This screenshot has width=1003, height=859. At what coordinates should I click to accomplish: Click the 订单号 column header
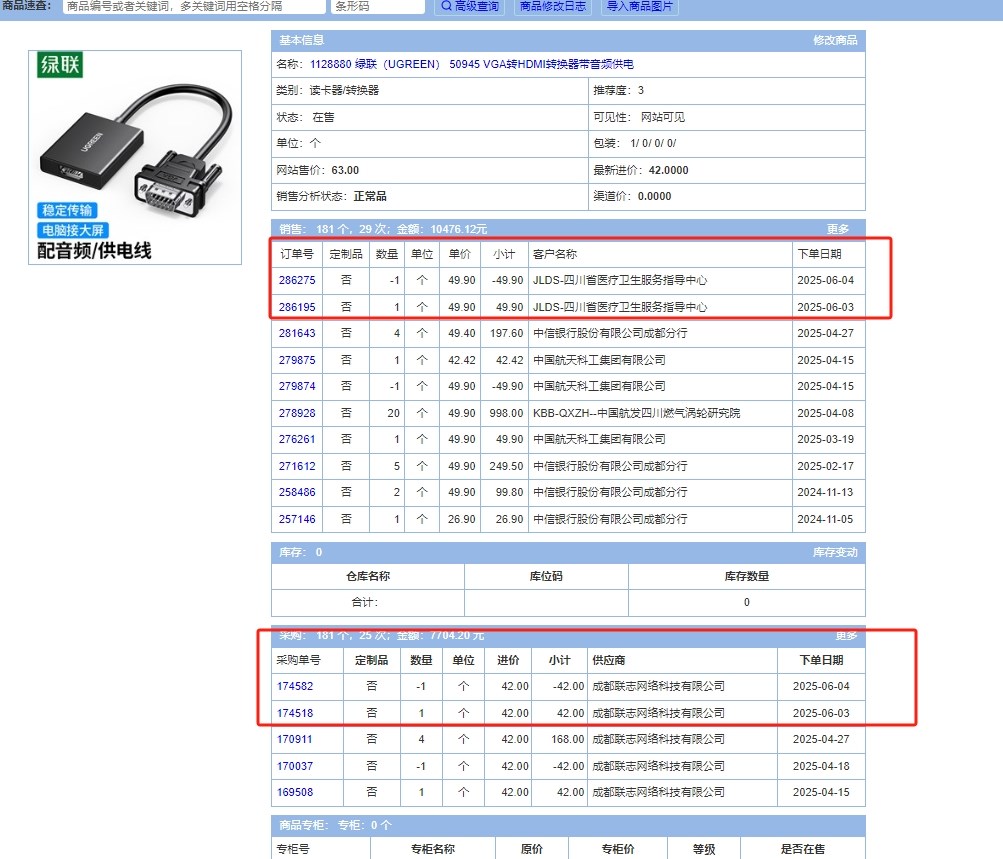tap(297, 254)
